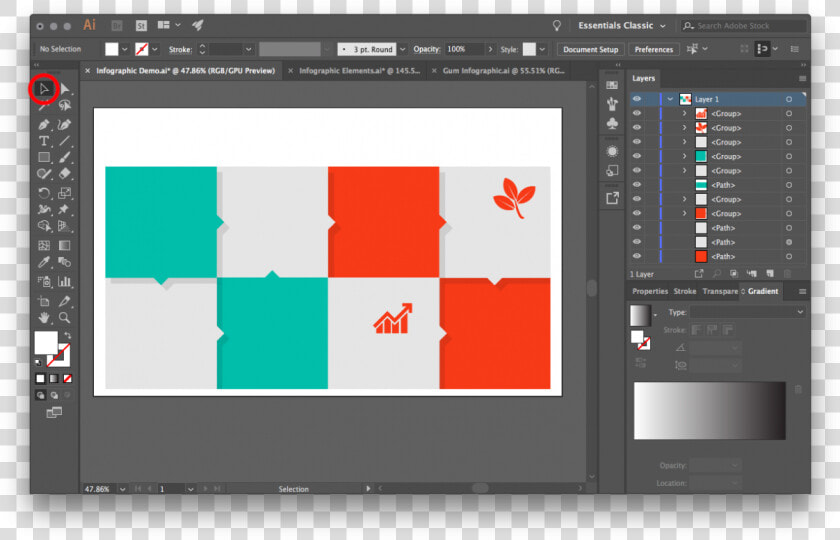The width and height of the screenshot is (840, 540).
Task: Set fill to None in toolbar
Action: point(68,379)
